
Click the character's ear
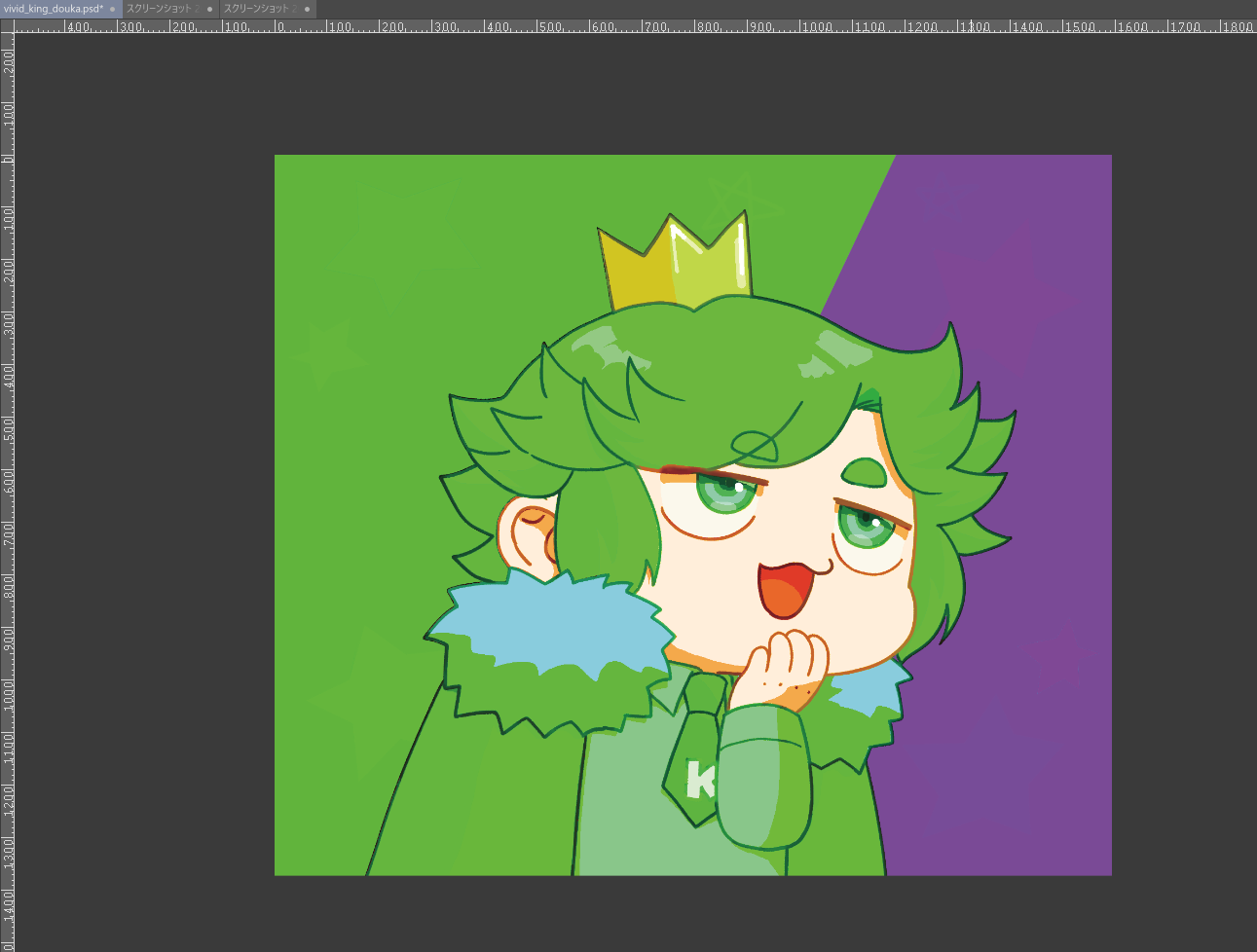pyautogui.click(x=526, y=533)
